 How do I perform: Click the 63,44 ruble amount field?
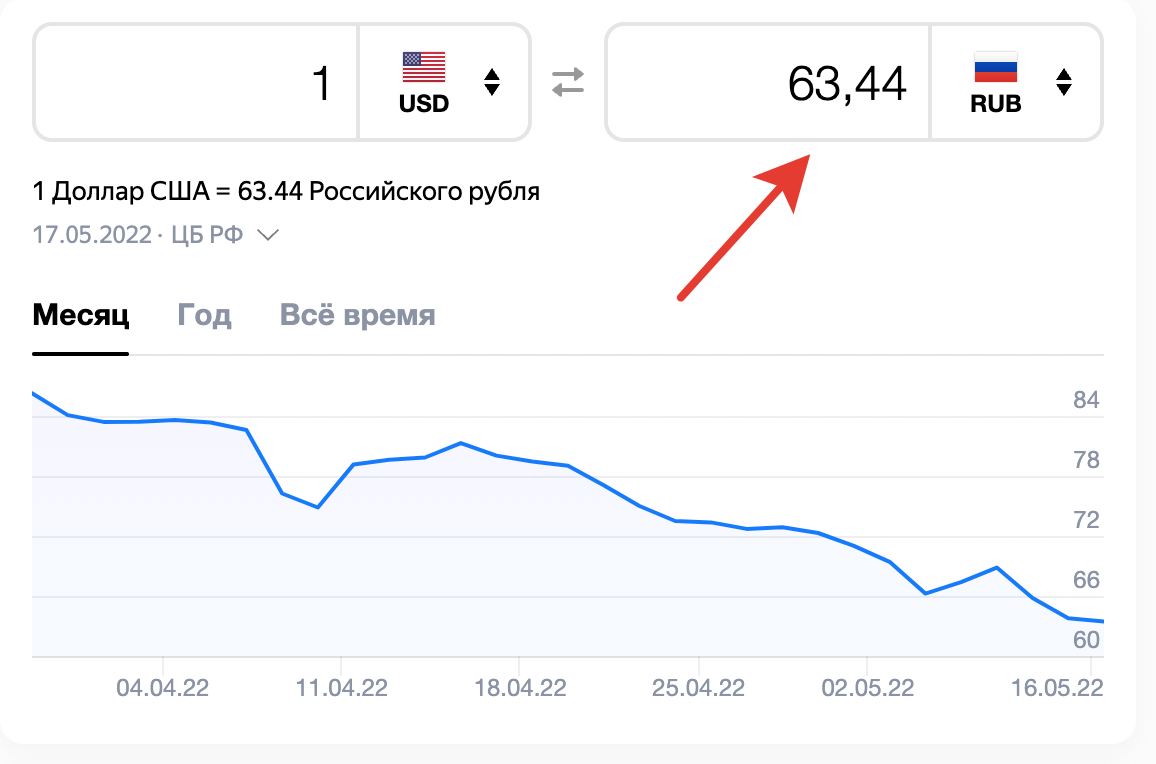[x=768, y=82]
